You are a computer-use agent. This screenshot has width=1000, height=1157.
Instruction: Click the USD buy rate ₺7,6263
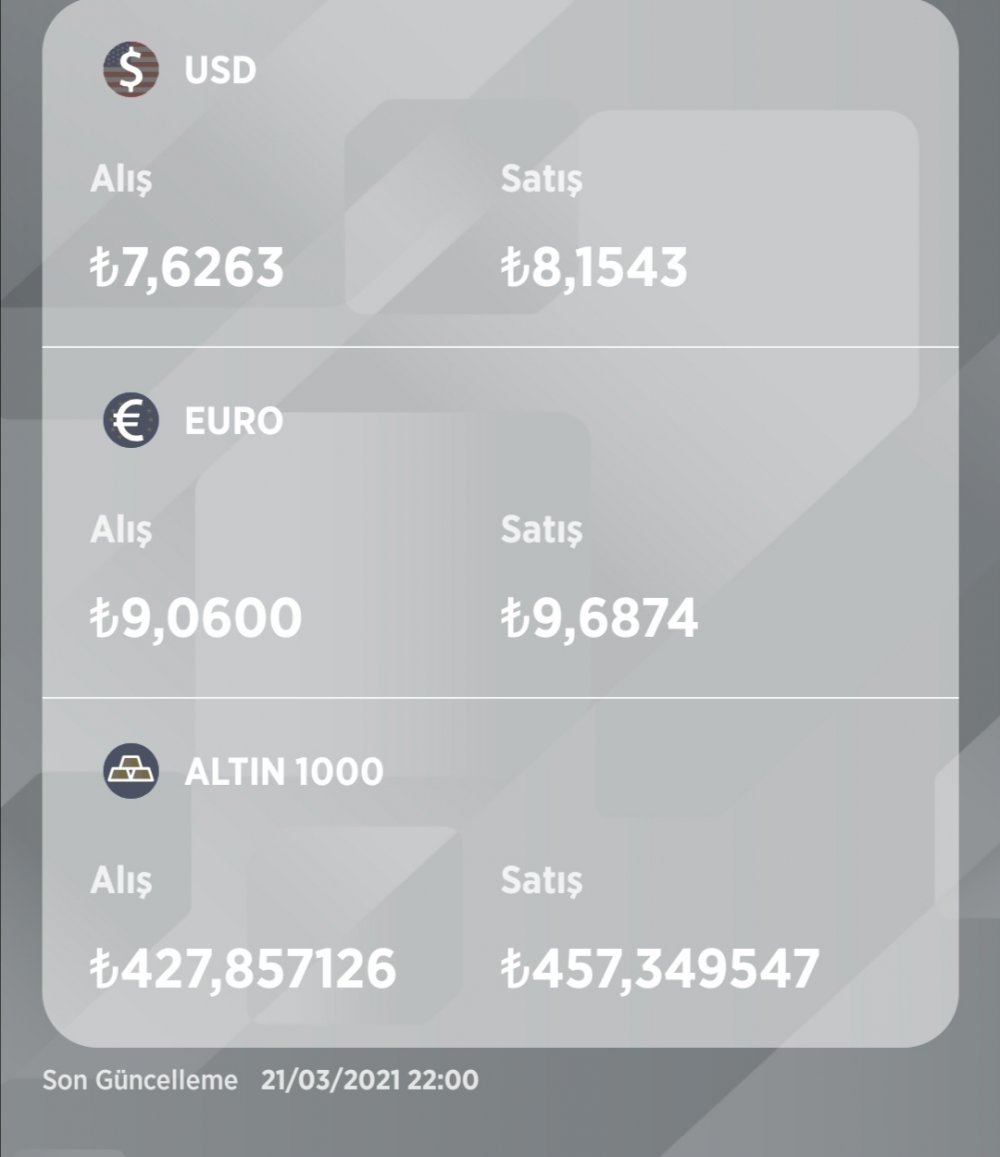coord(187,268)
